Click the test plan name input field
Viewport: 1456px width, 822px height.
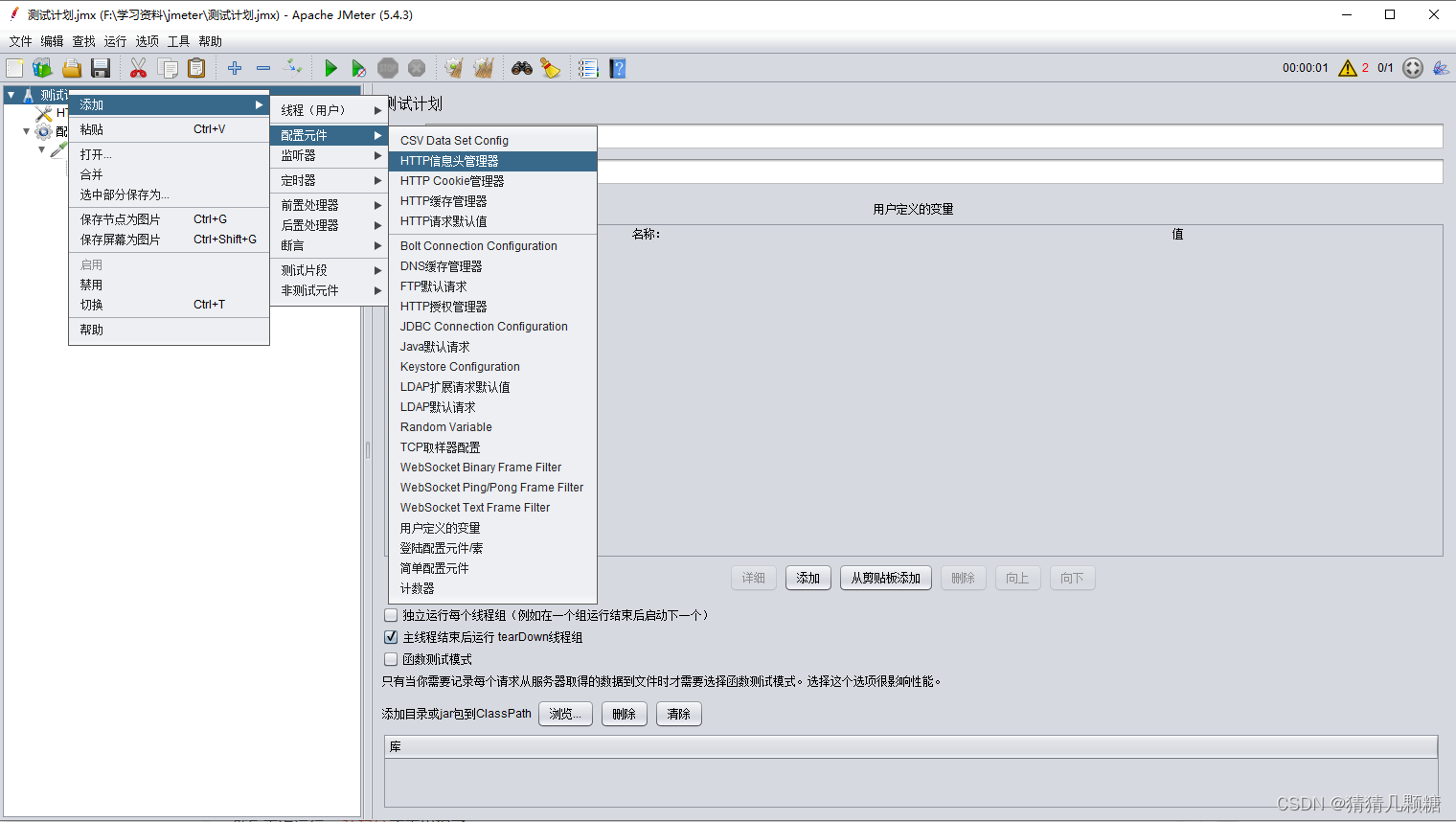tap(1019, 136)
